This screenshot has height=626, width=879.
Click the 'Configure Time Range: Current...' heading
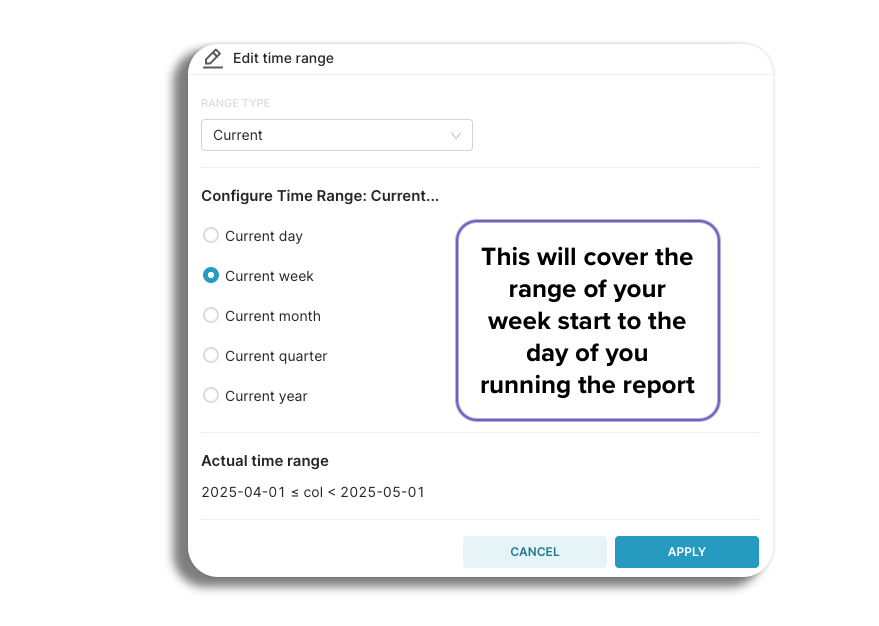(320, 196)
